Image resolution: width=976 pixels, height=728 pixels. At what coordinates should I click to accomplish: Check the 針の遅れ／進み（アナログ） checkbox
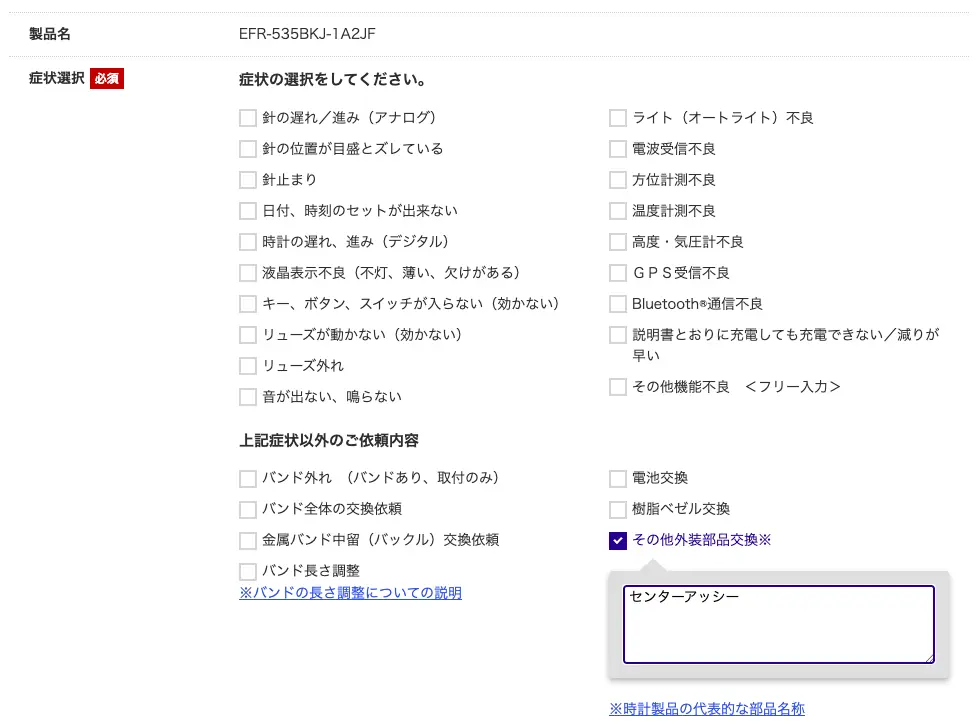(x=248, y=118)
